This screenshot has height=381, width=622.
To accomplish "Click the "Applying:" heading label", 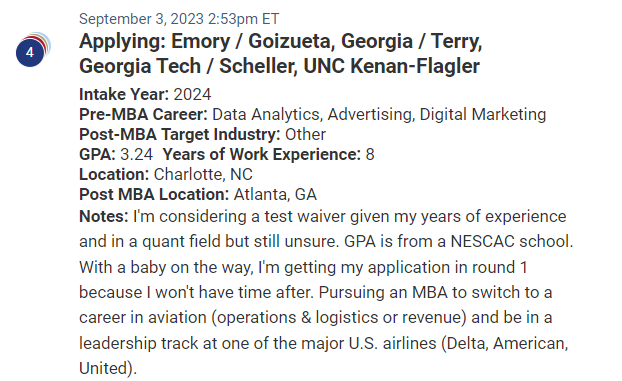I will [122, 42].
